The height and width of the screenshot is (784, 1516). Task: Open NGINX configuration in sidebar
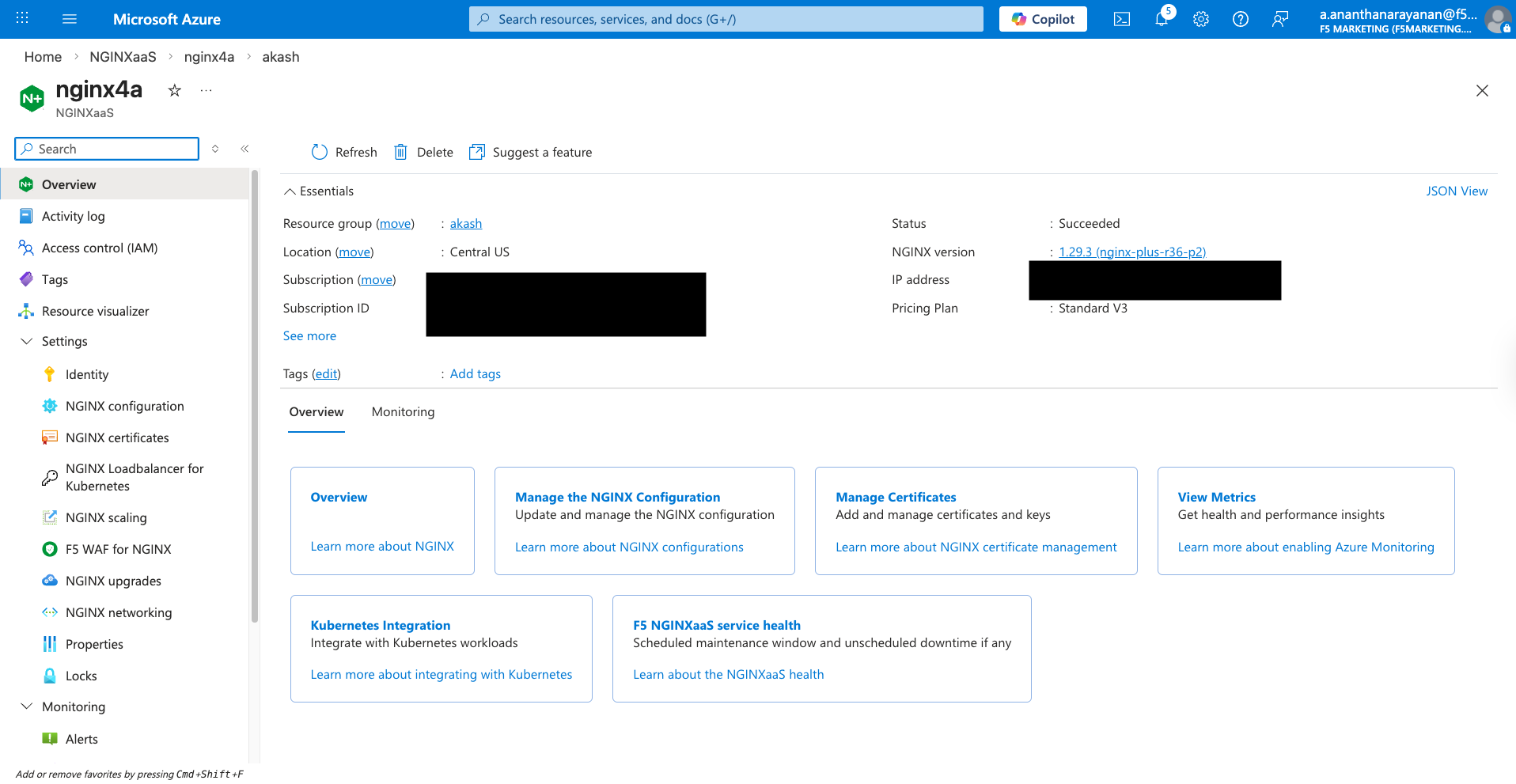tap(125, 406)
